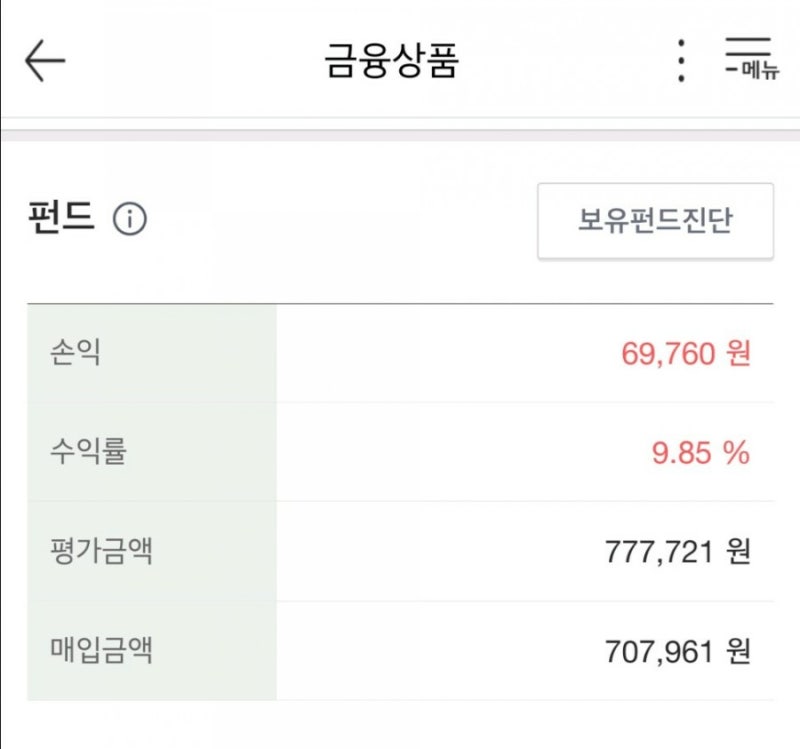Open the 메뉴 hamburger menu icon
Screen dimensions: 800x749
click(x=752, y=58)
